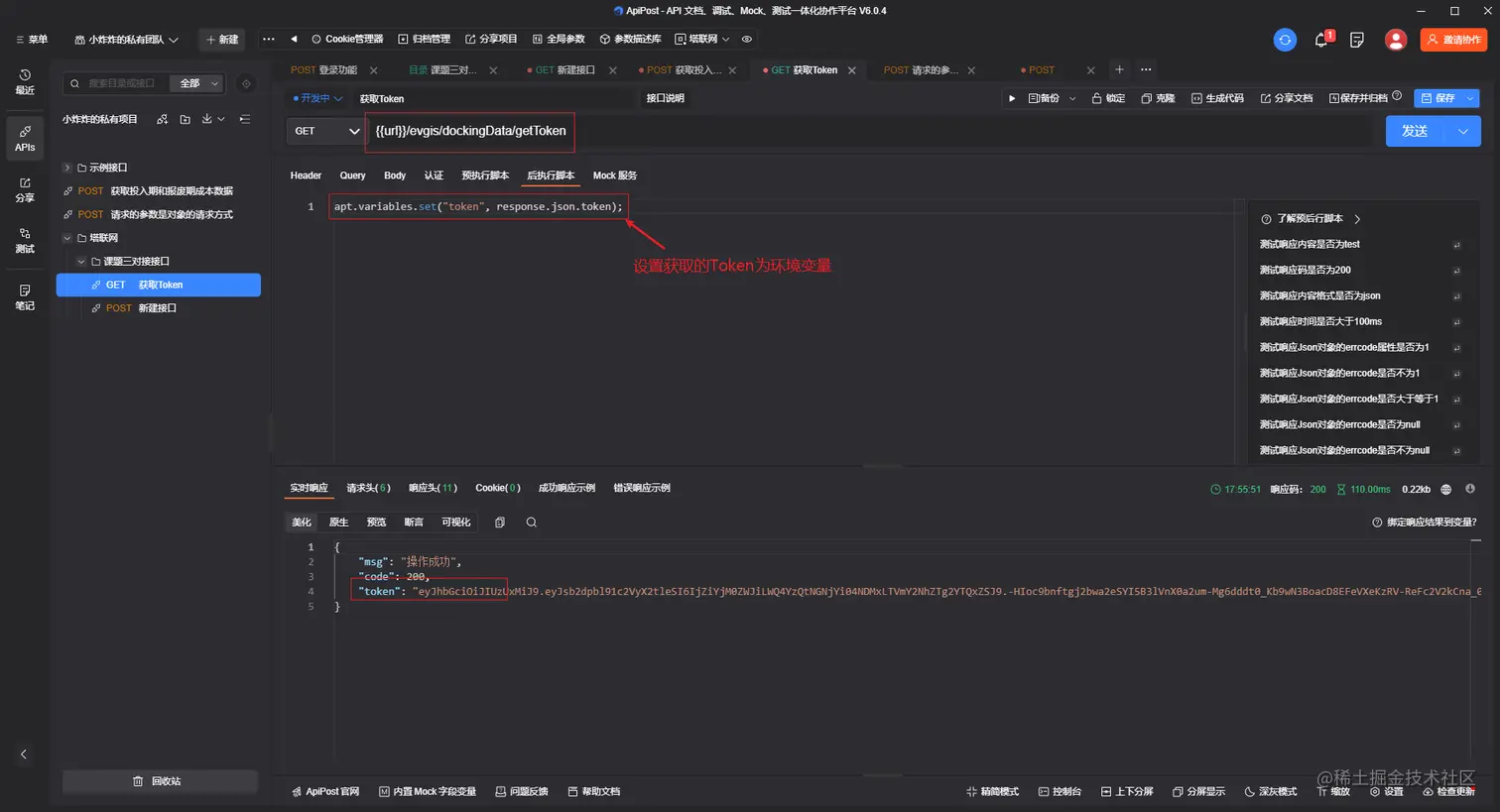Switch to the Header tab
This screenshot has height=812, width=1500.
coord(306,175)
